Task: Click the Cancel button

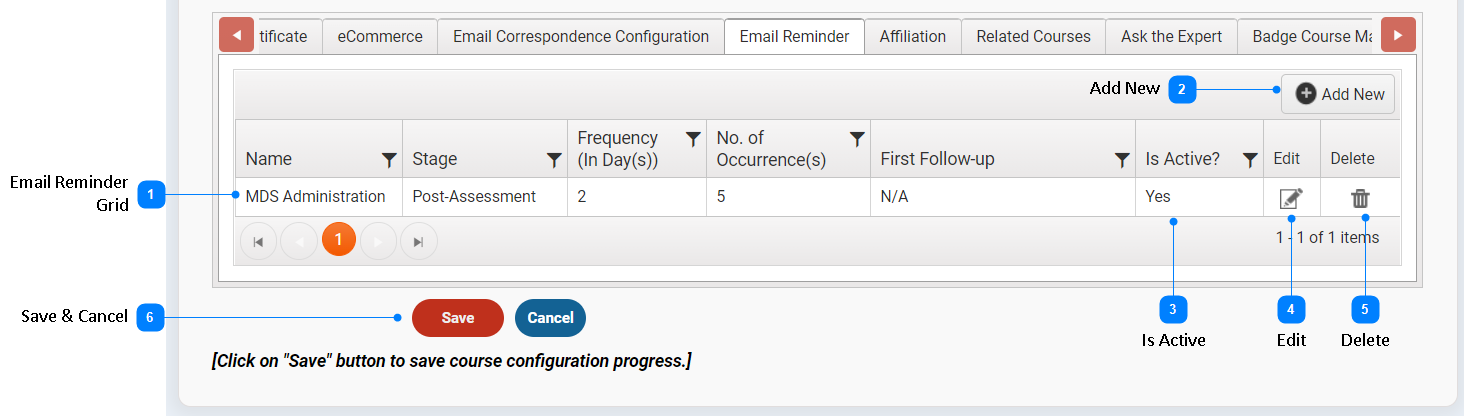Action: tap(550, 318)
